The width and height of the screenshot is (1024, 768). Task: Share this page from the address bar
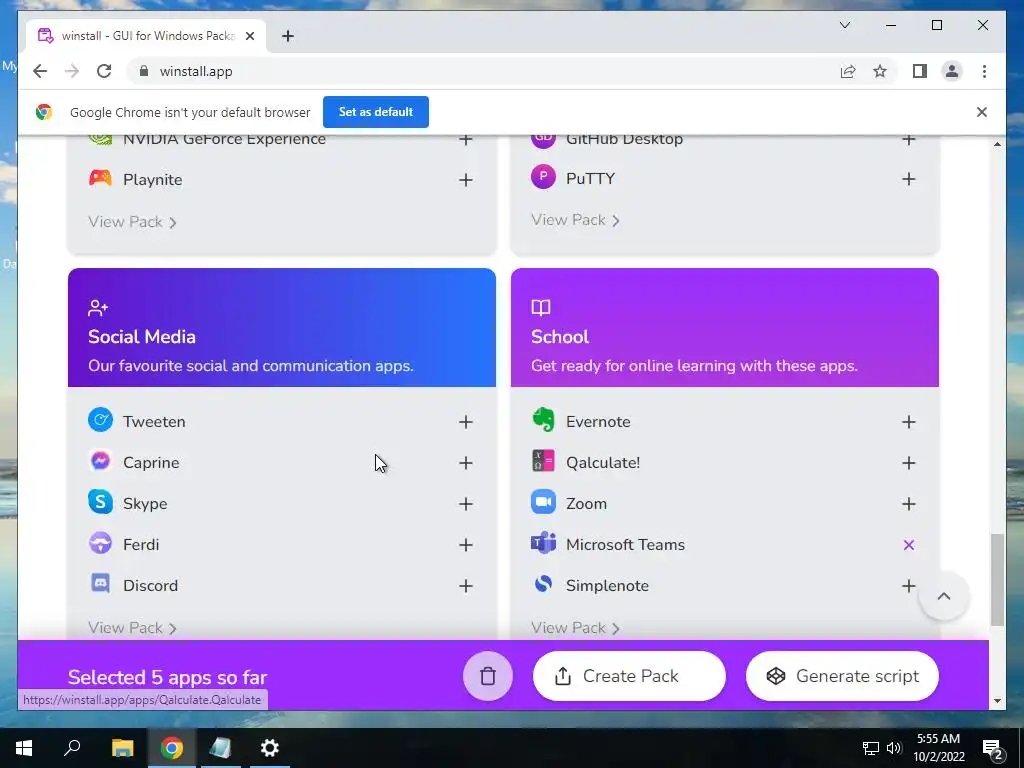(x=848, y=71)
